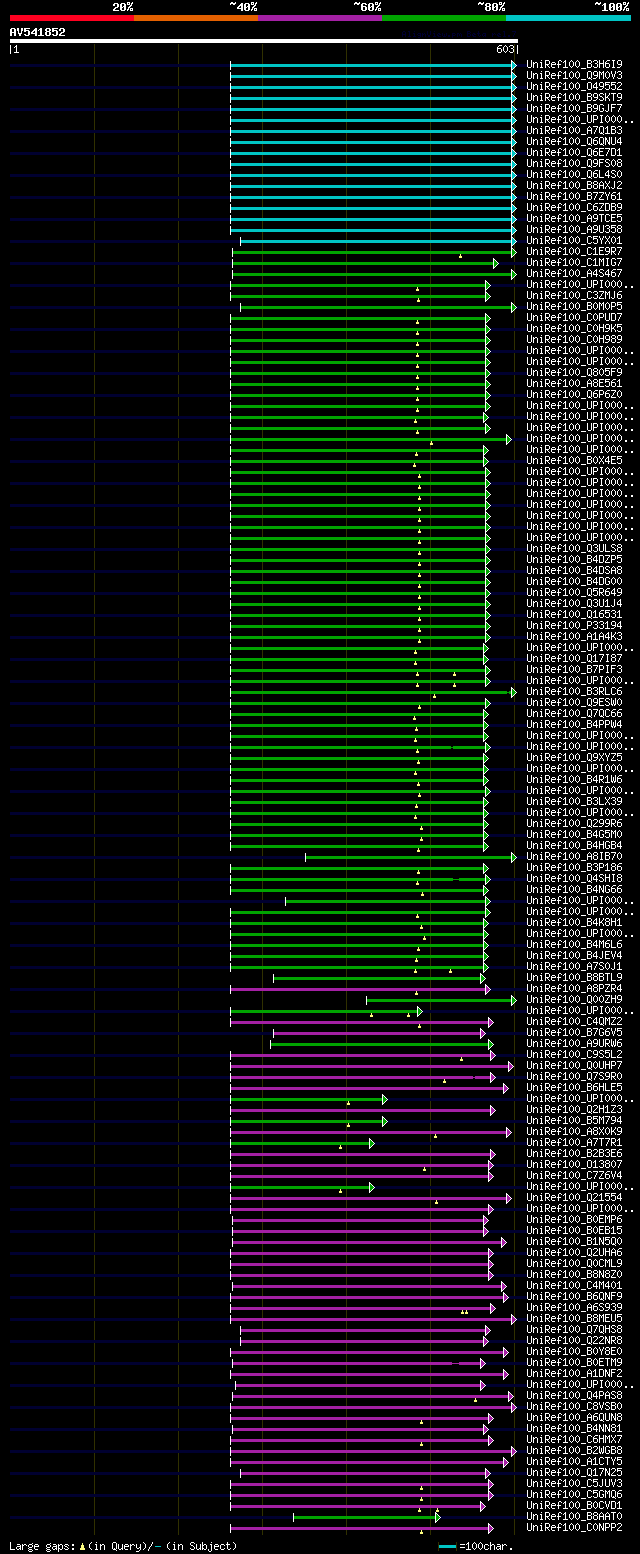Click the arrowhead ending the UniRef100_B3RLC6 bar
Image resolution: width=640 pixels, height=1554 pixels.
tap(514, 692)
